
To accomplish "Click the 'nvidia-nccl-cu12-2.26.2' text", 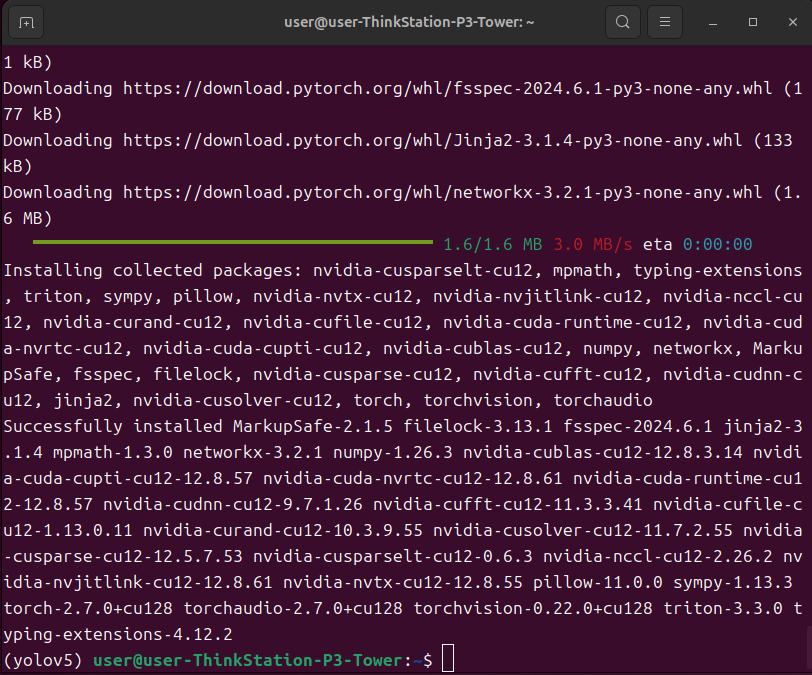I will click(658, 556).
